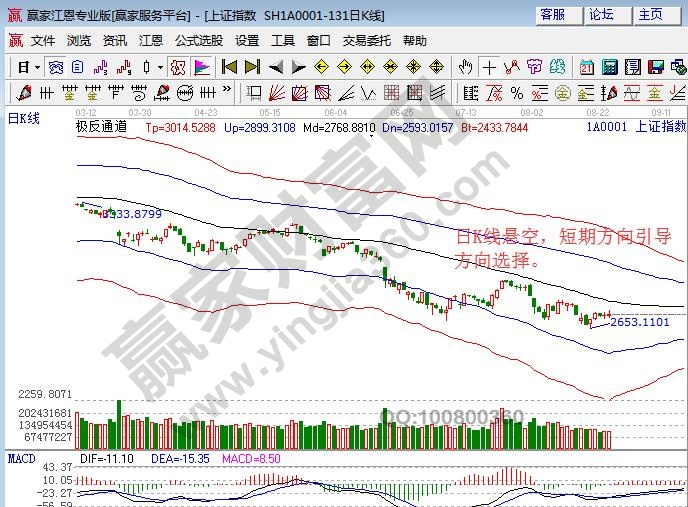Viewport: 688px width, 507px height.
Task: Select the hand pan tool
Action: (x=465, y=67)
